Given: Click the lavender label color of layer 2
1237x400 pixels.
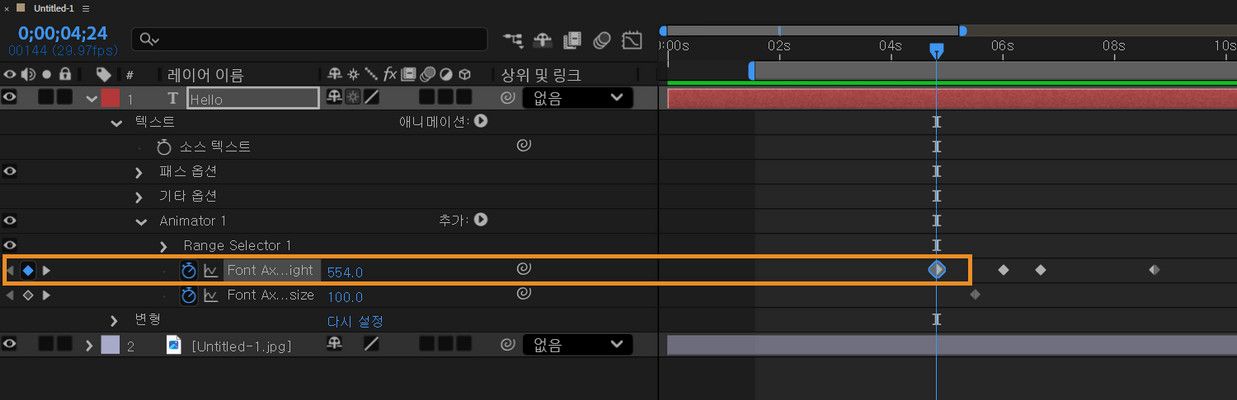Looking at the screenshot, I should pyautogui.click(x=110, y=345).
